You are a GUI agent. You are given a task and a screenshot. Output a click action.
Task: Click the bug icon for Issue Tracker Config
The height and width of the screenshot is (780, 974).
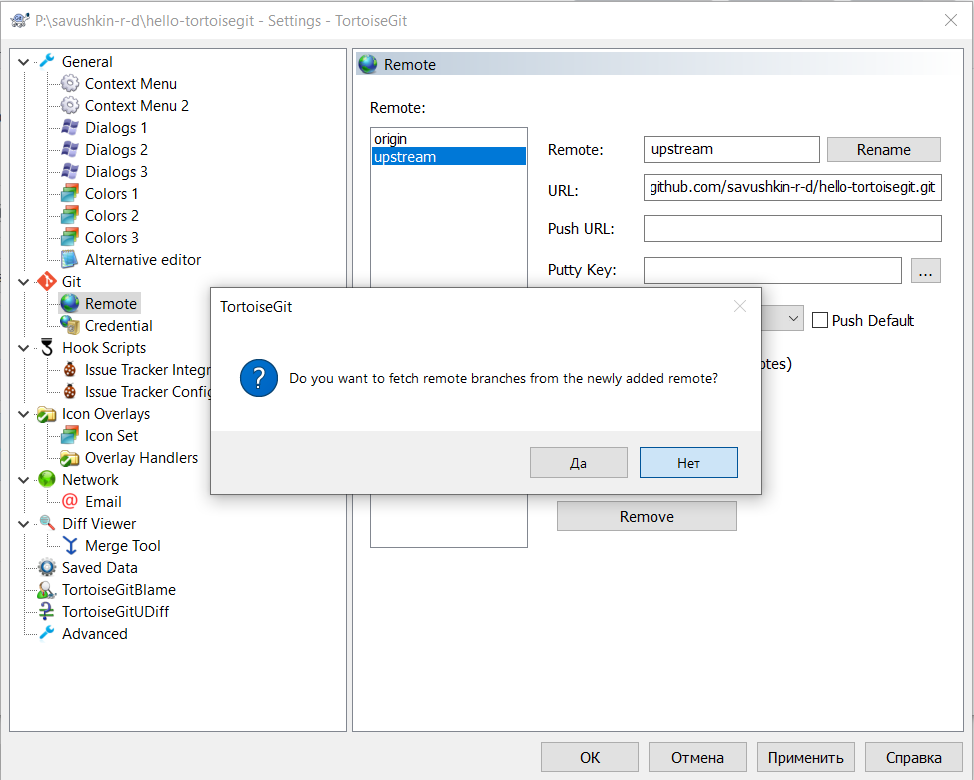point(70,391)
